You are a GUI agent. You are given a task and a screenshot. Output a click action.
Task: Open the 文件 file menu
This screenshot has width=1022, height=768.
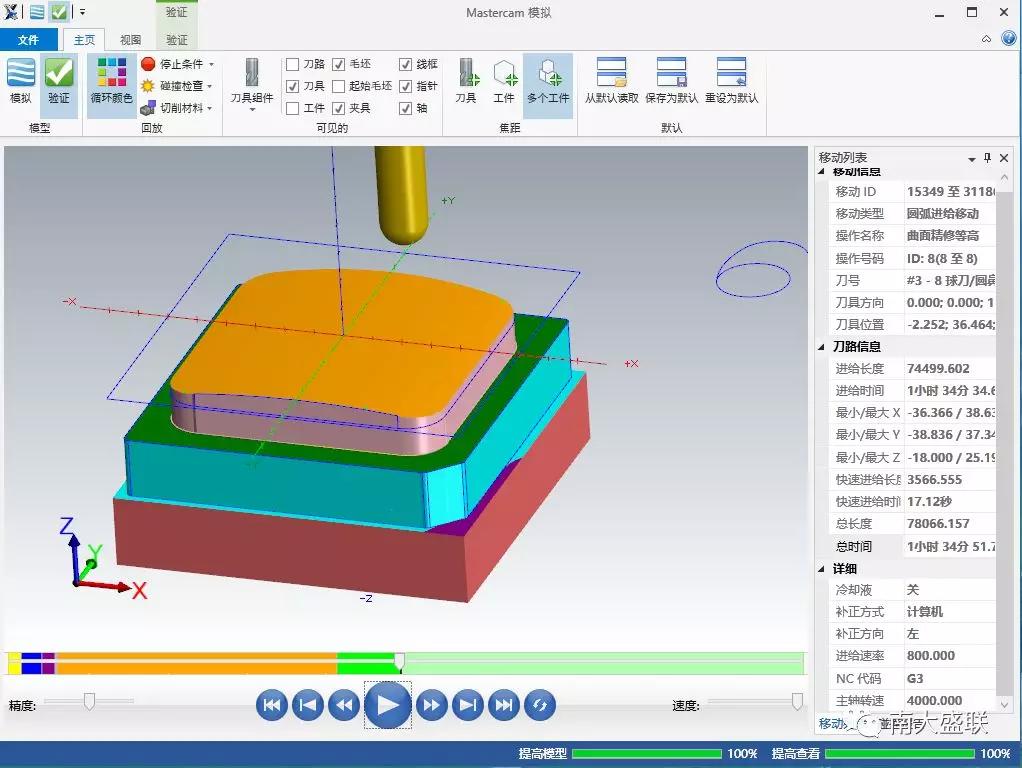pyautogui.click(x=28, y=40)
